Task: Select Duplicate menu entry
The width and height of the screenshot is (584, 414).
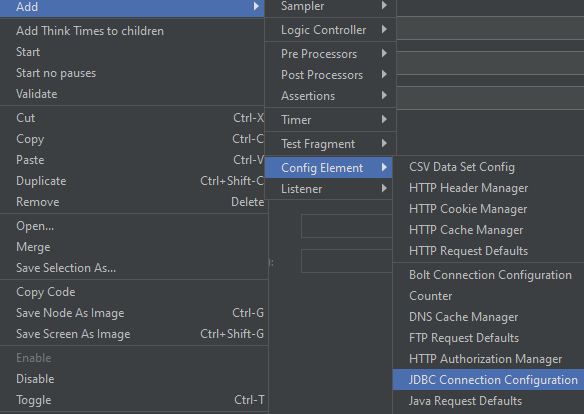Action: click(132, 181)
